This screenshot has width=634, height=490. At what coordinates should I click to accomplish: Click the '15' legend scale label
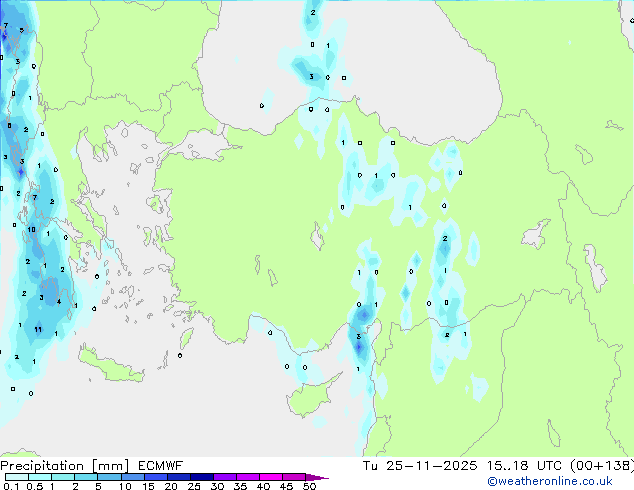[x=148, y=486]
